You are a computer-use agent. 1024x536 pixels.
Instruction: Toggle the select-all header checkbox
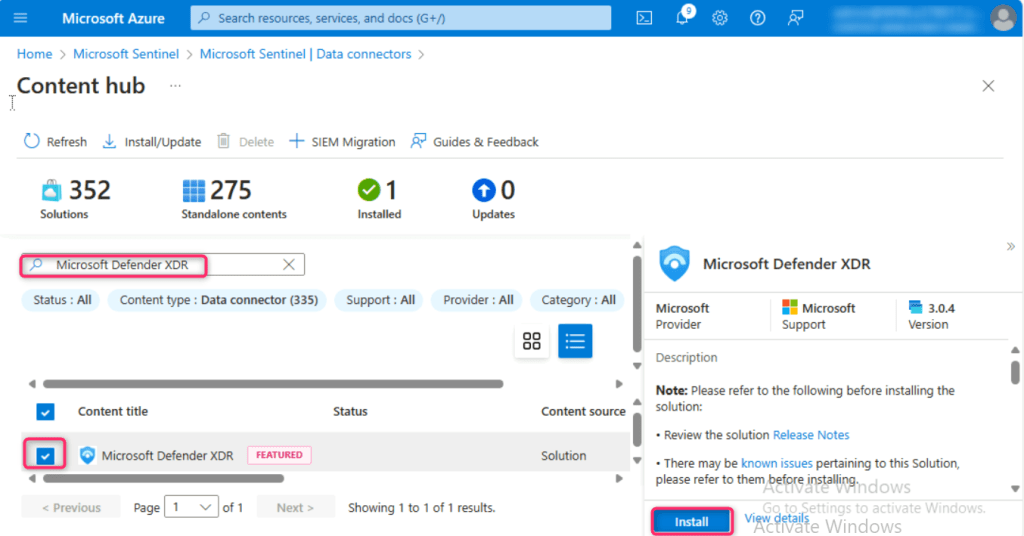click(x=46, y=411)
